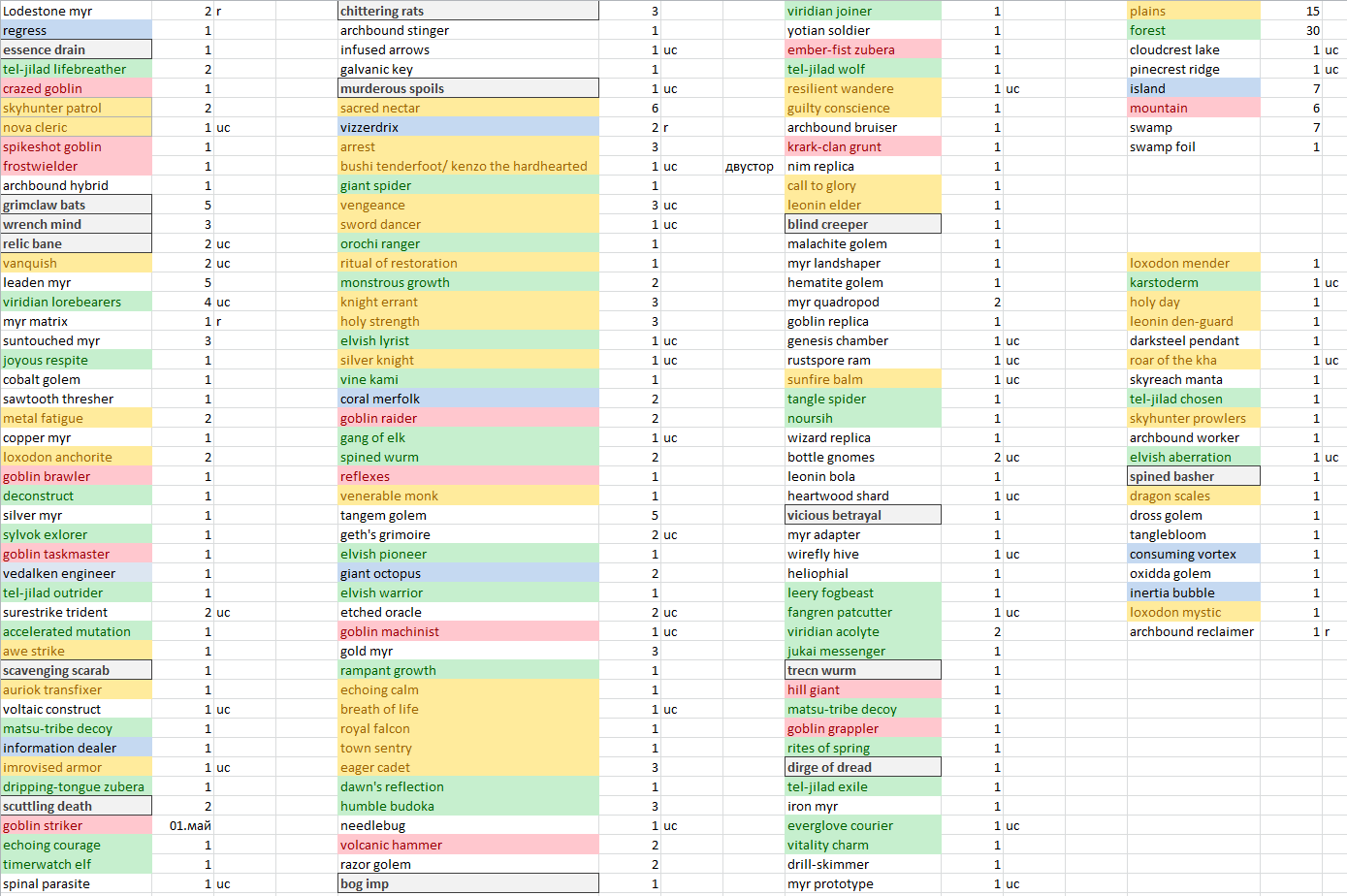Select the 'murderous spoils' cell

[x=468, y=88]
